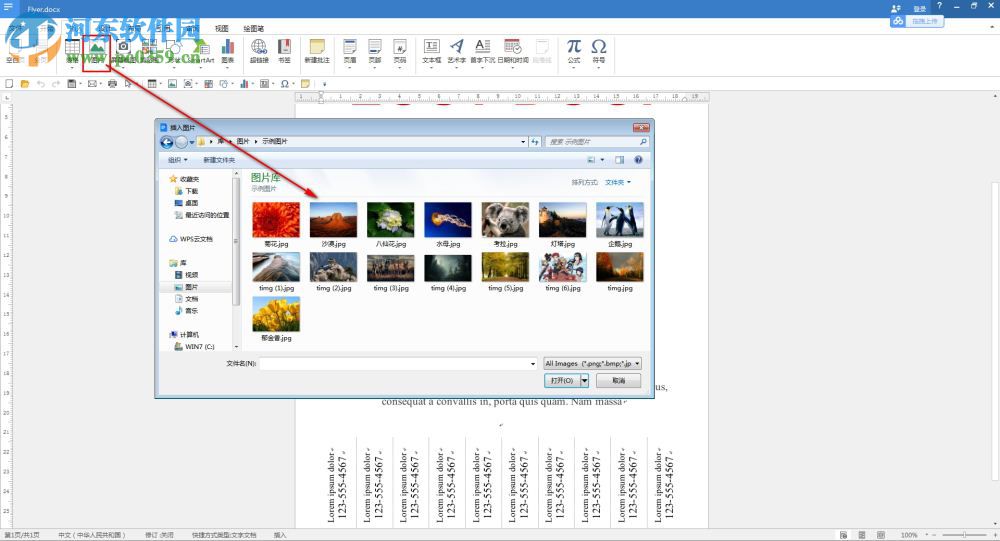Expand the address bar path dropdown
This screenshot has height=541, width=1000.
click(523, 142)
